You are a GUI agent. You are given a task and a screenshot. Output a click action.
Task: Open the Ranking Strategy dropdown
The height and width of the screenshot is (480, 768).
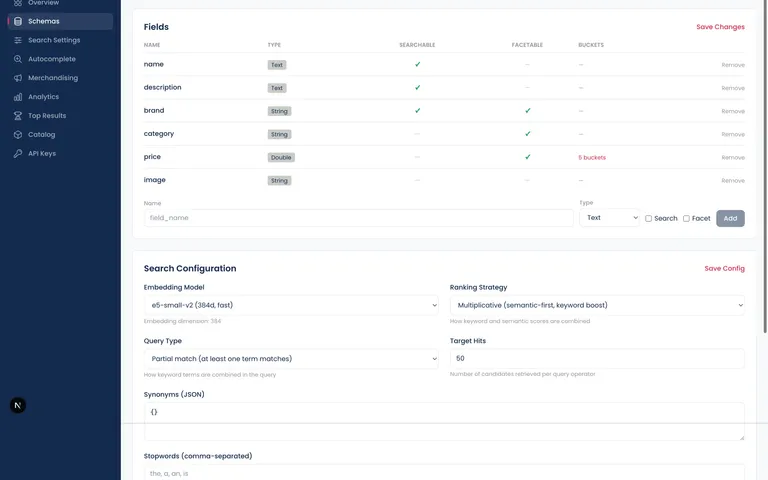[597, 305]
